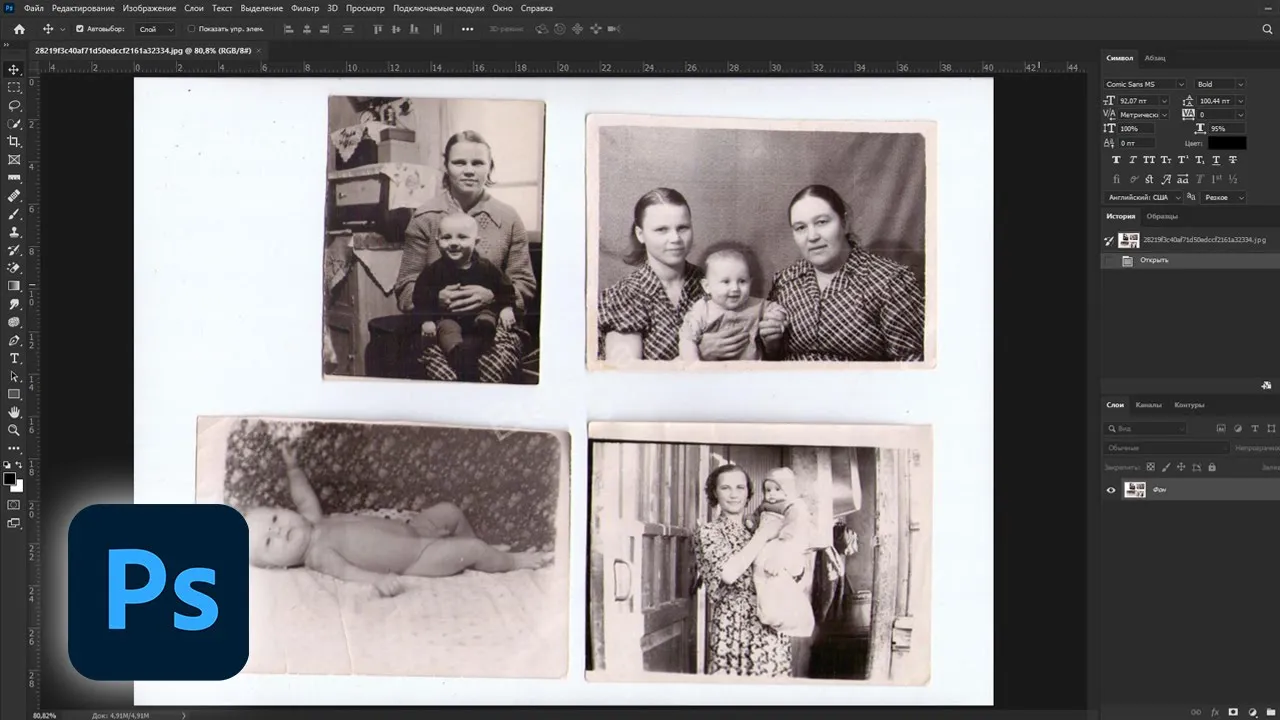Select the Crop tool in toolbar
The width and height of the screenshot is (1280, 720).
(x=14, y=142)
